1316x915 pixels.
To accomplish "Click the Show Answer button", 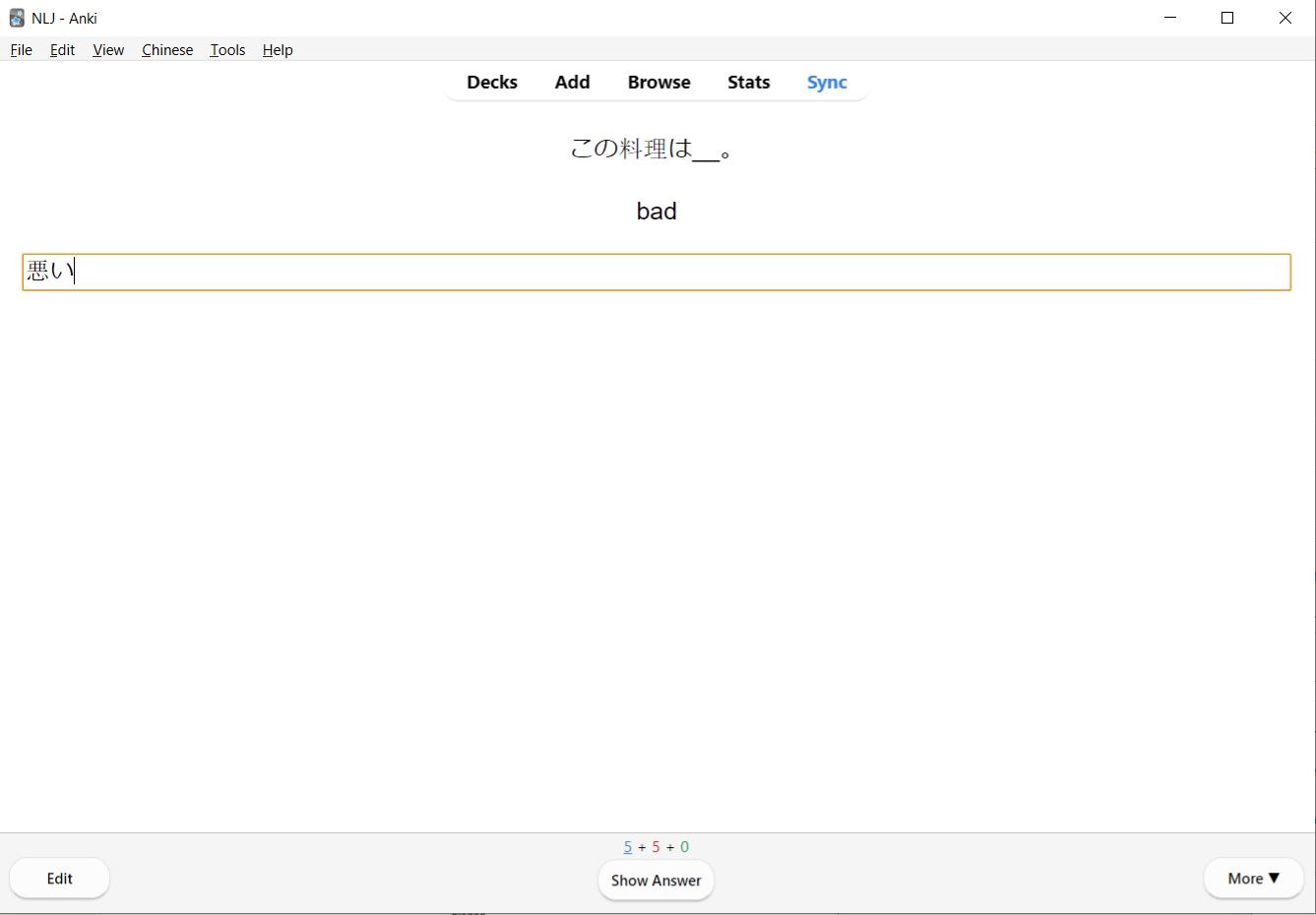I will [656, 881].
